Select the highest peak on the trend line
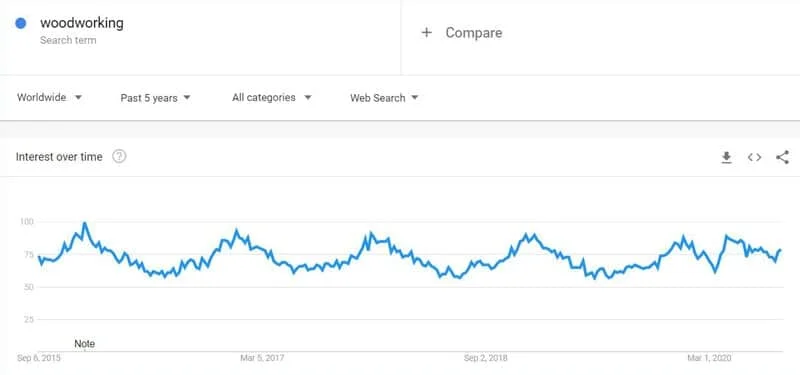Screen dimensions: 800x375 pos(85,223)
